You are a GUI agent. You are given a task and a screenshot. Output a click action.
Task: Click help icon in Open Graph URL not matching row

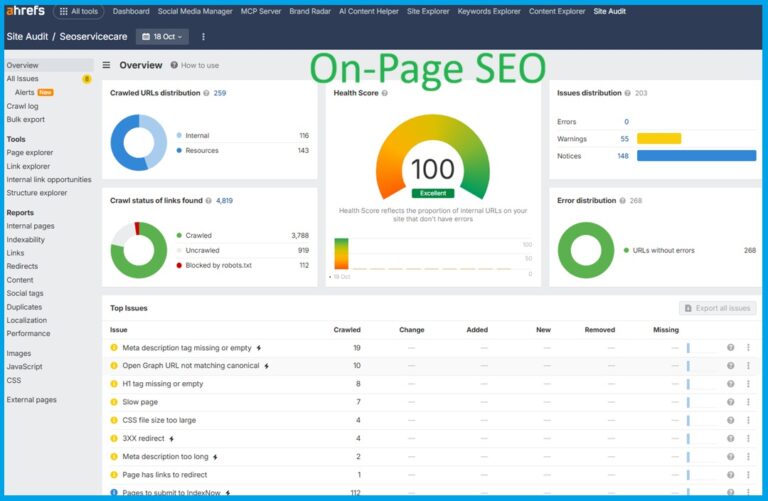point(730,366)
